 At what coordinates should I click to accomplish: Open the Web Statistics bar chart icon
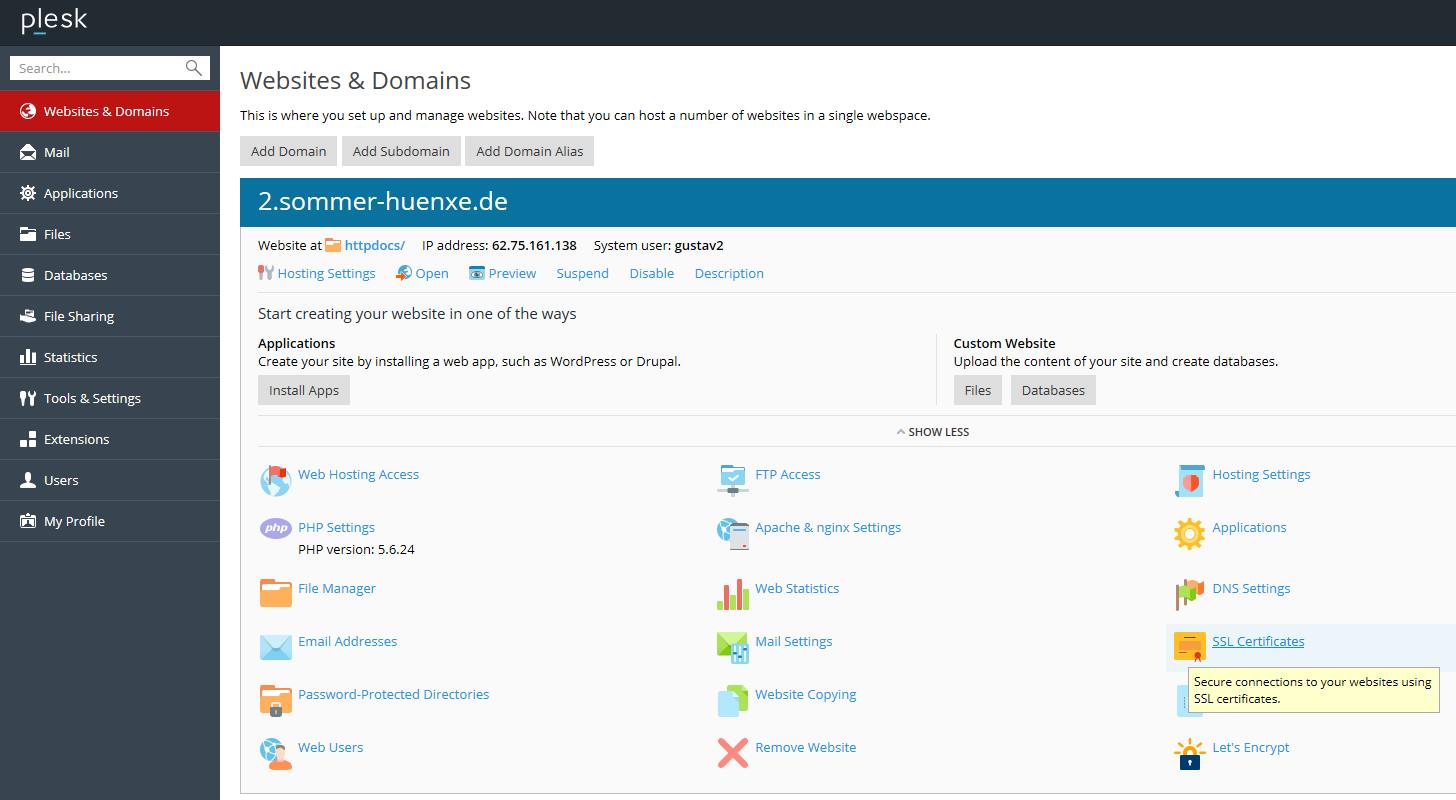(x=732, y=593)
